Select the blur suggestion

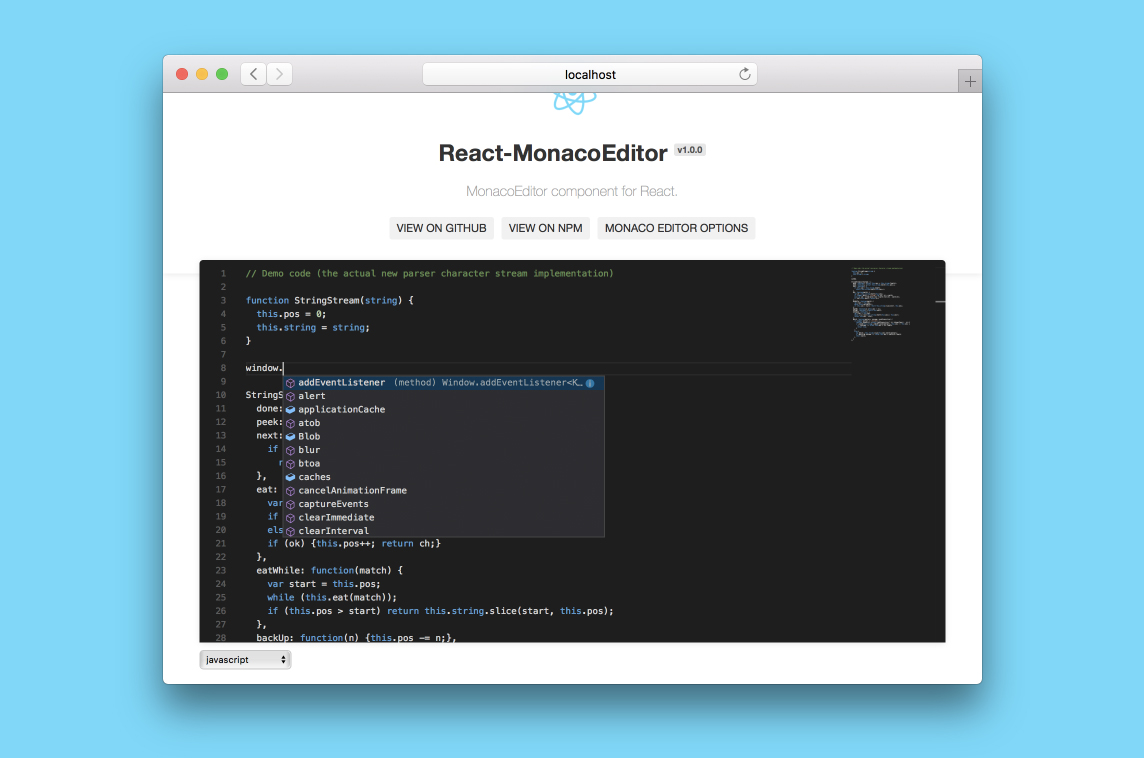(x=444, y=450)
